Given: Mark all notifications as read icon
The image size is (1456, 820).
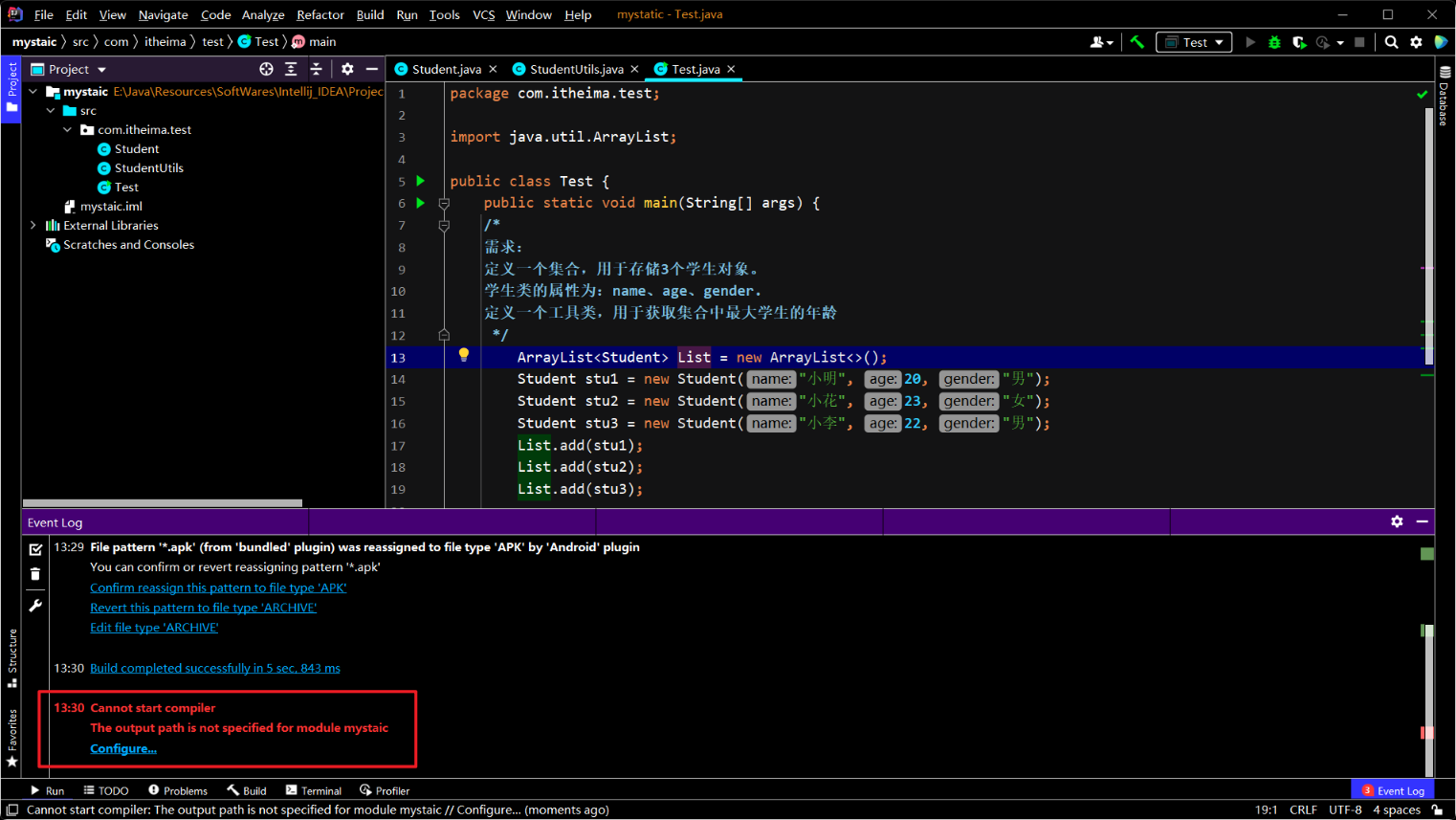Looking at the screenshot, I should 35,549.
